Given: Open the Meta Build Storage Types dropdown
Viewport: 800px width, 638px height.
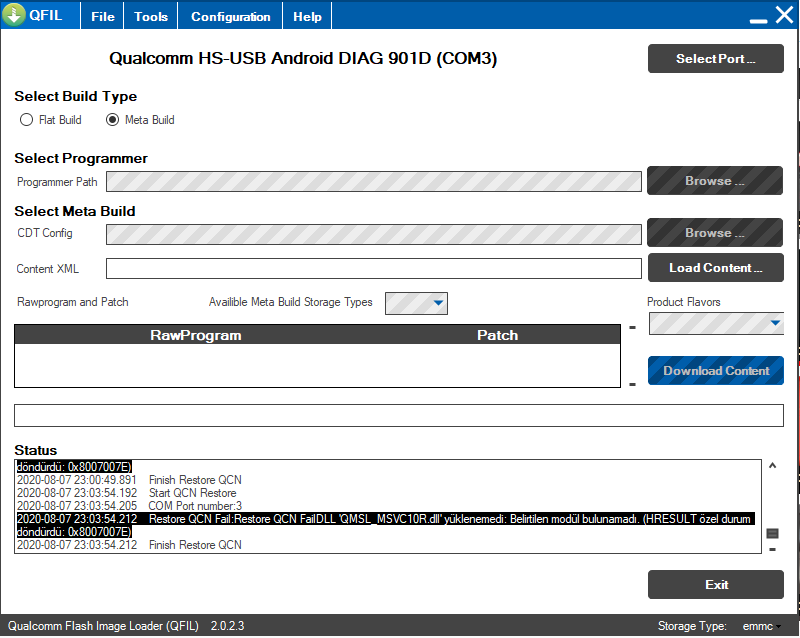Looking at the screenshot, I should pyautogui.click(x=416, y=303).
